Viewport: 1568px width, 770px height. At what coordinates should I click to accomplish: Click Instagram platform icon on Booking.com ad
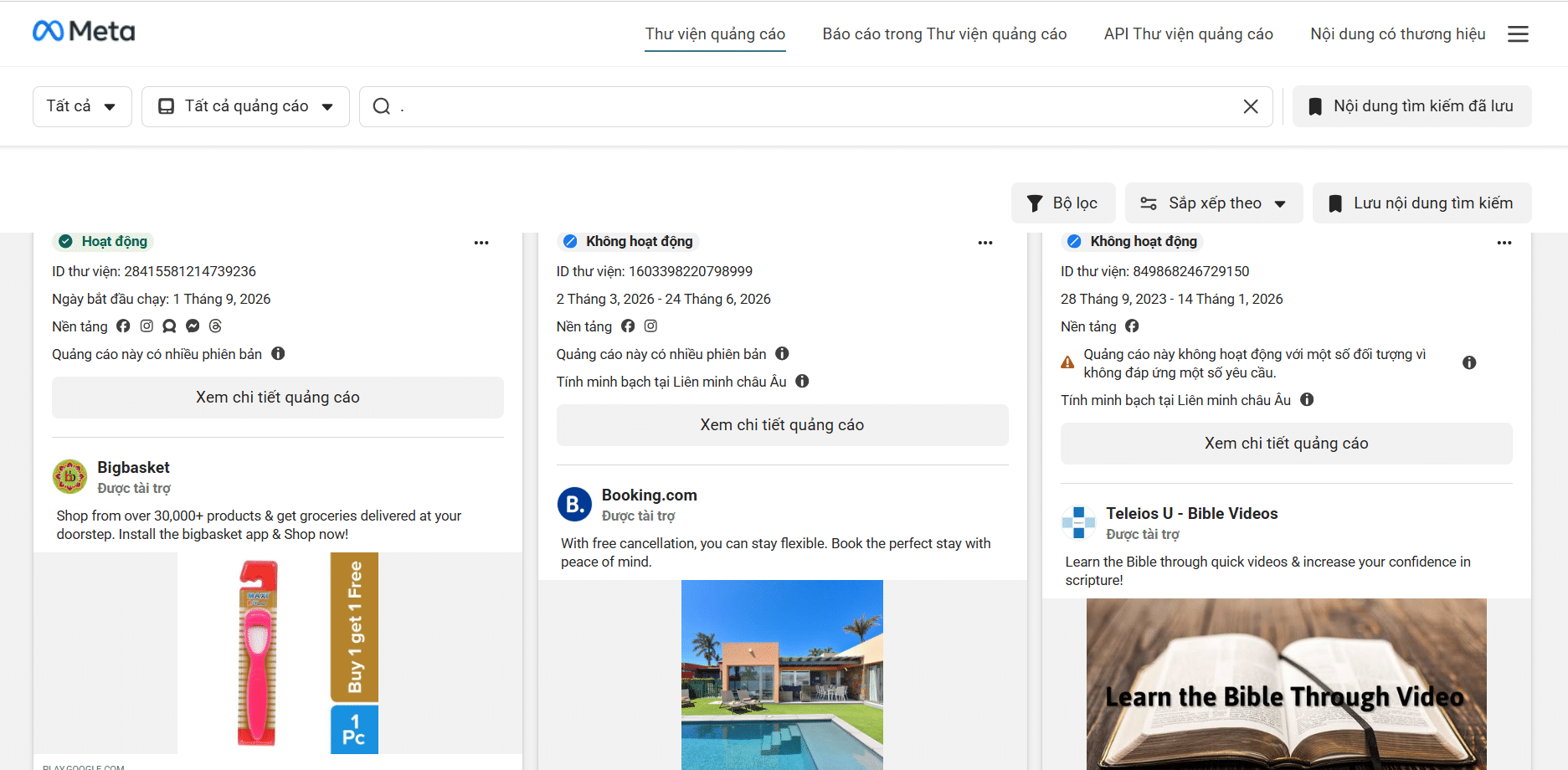(650, 326)
